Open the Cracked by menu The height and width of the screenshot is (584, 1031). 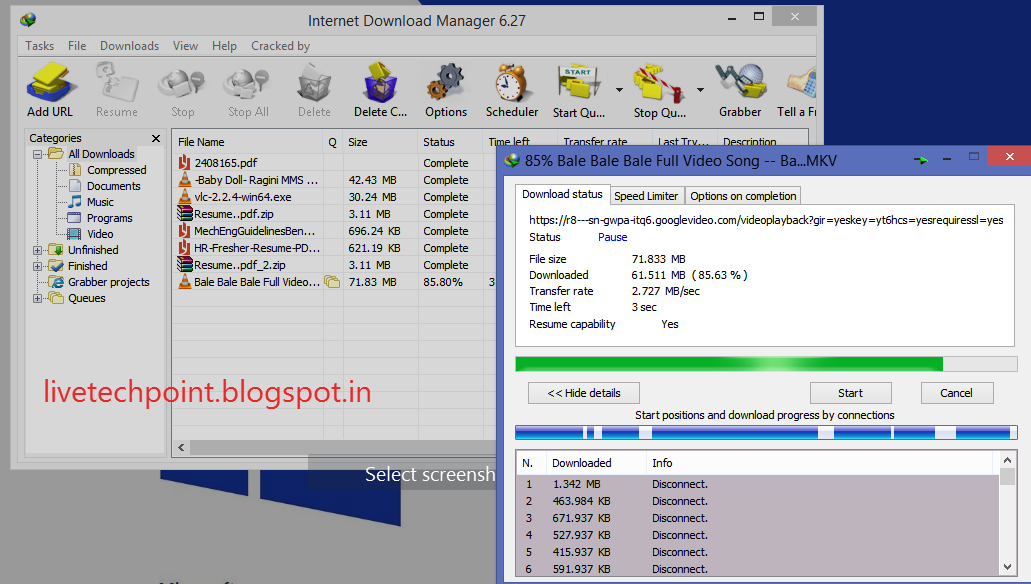[x=280, y=46]
